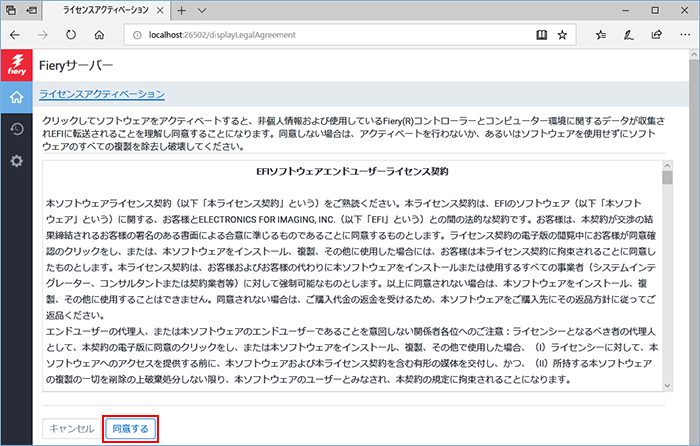This screenshot has width=700, height=446.
Task: Click license agreement scrollbar thumb
Action: pyautogui.click(x=667, y=178)
